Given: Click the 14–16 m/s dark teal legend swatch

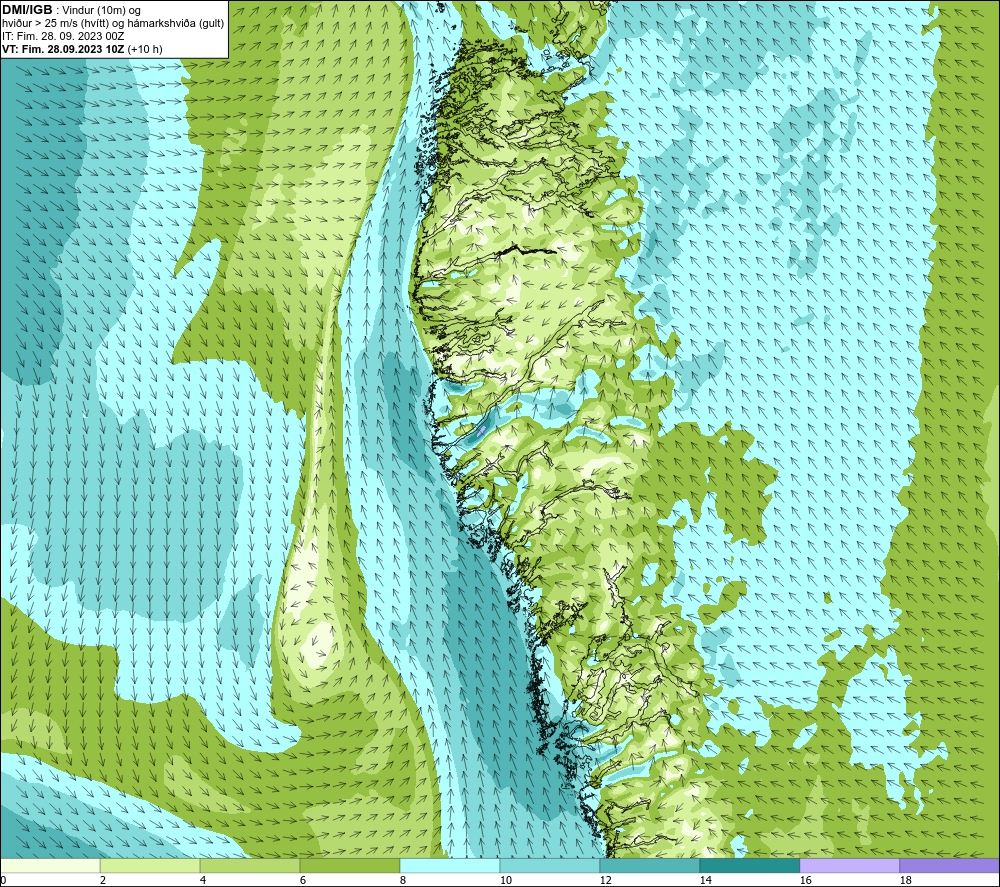Looking at the screenshot, I should (x=749, y=865).
